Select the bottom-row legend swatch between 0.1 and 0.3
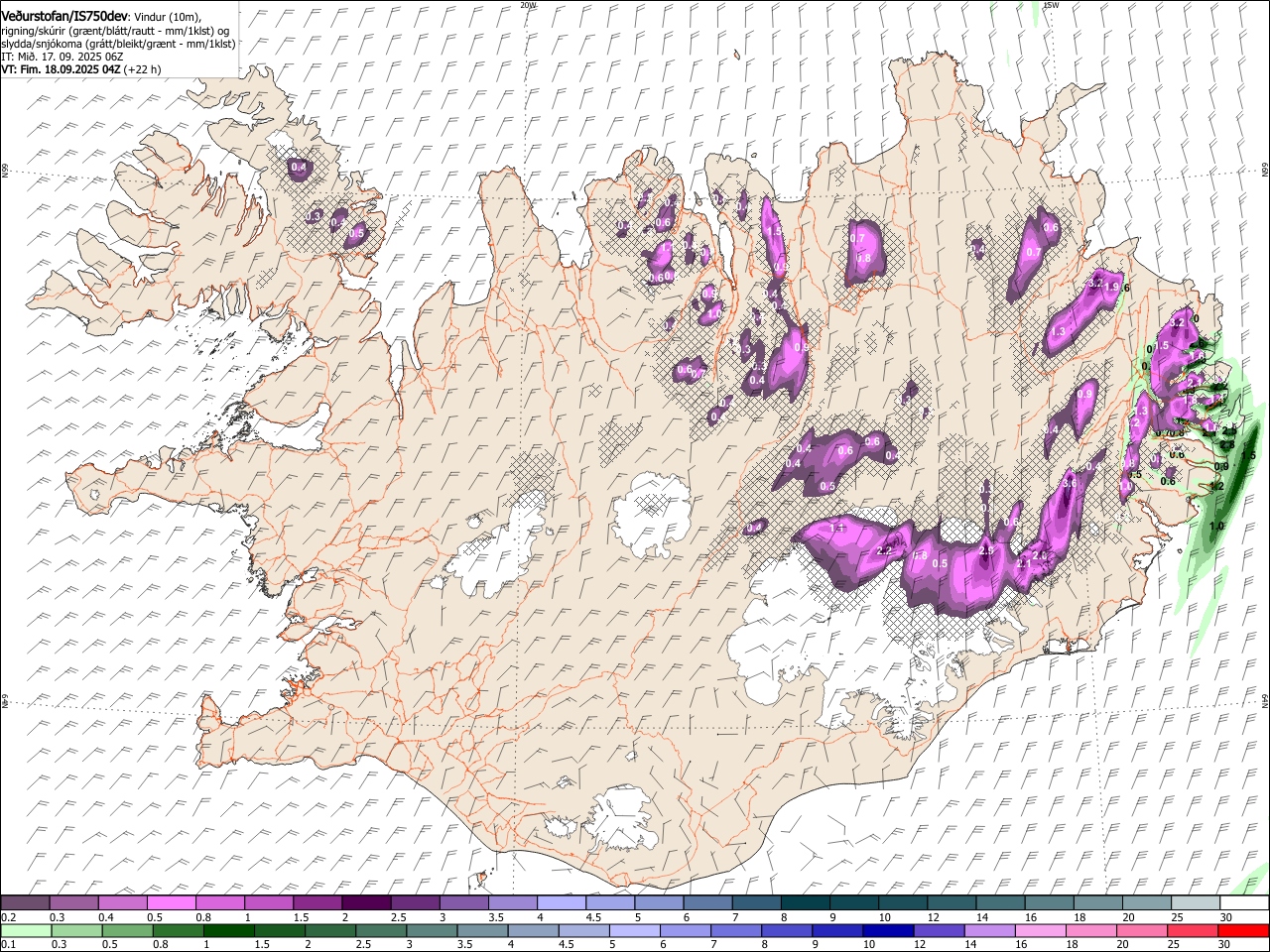Image resolution: width=1270 pixels, height=952 pixels. point(26,930)
